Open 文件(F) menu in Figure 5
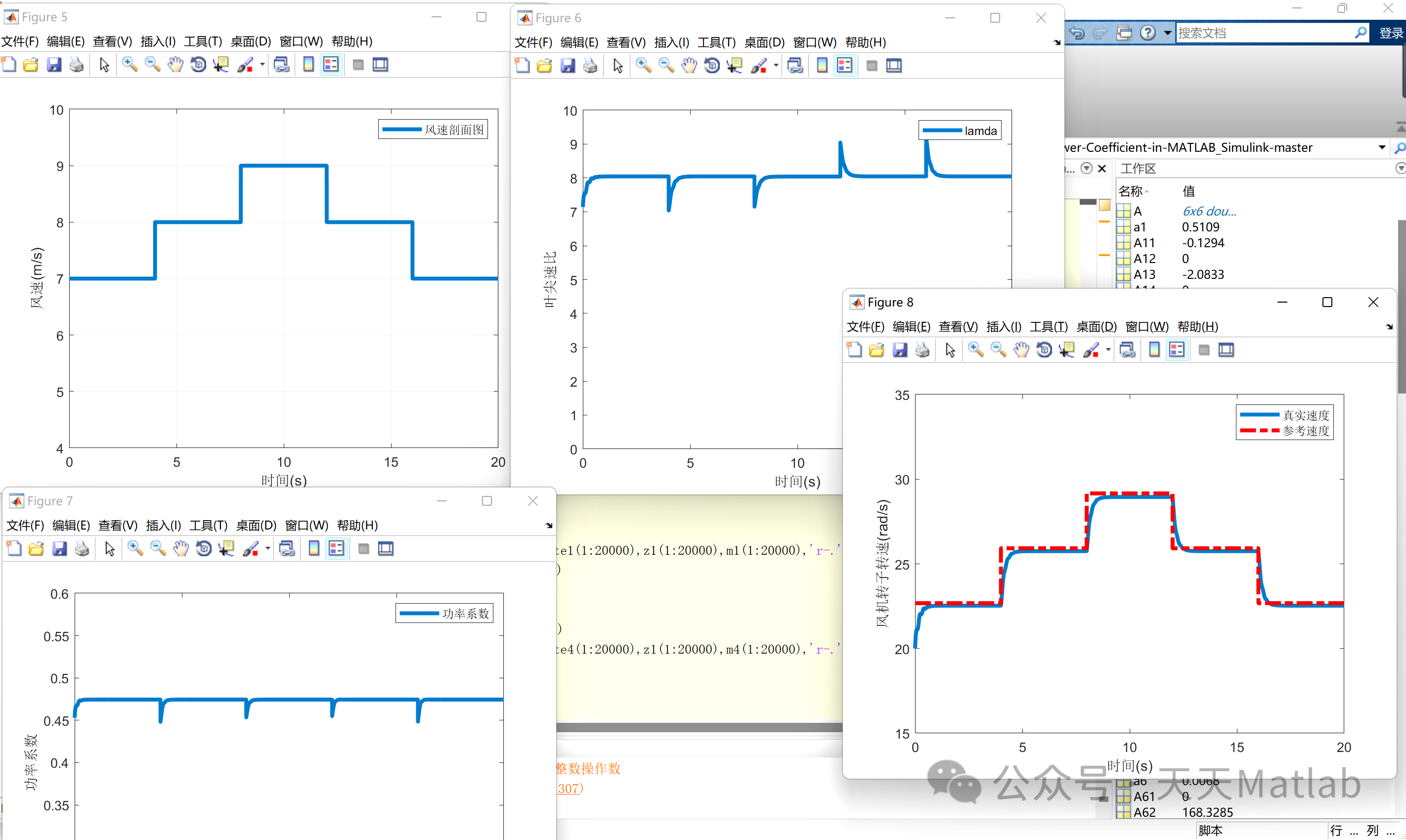This screenshot has width=1406, height=840. pos(20,42)
